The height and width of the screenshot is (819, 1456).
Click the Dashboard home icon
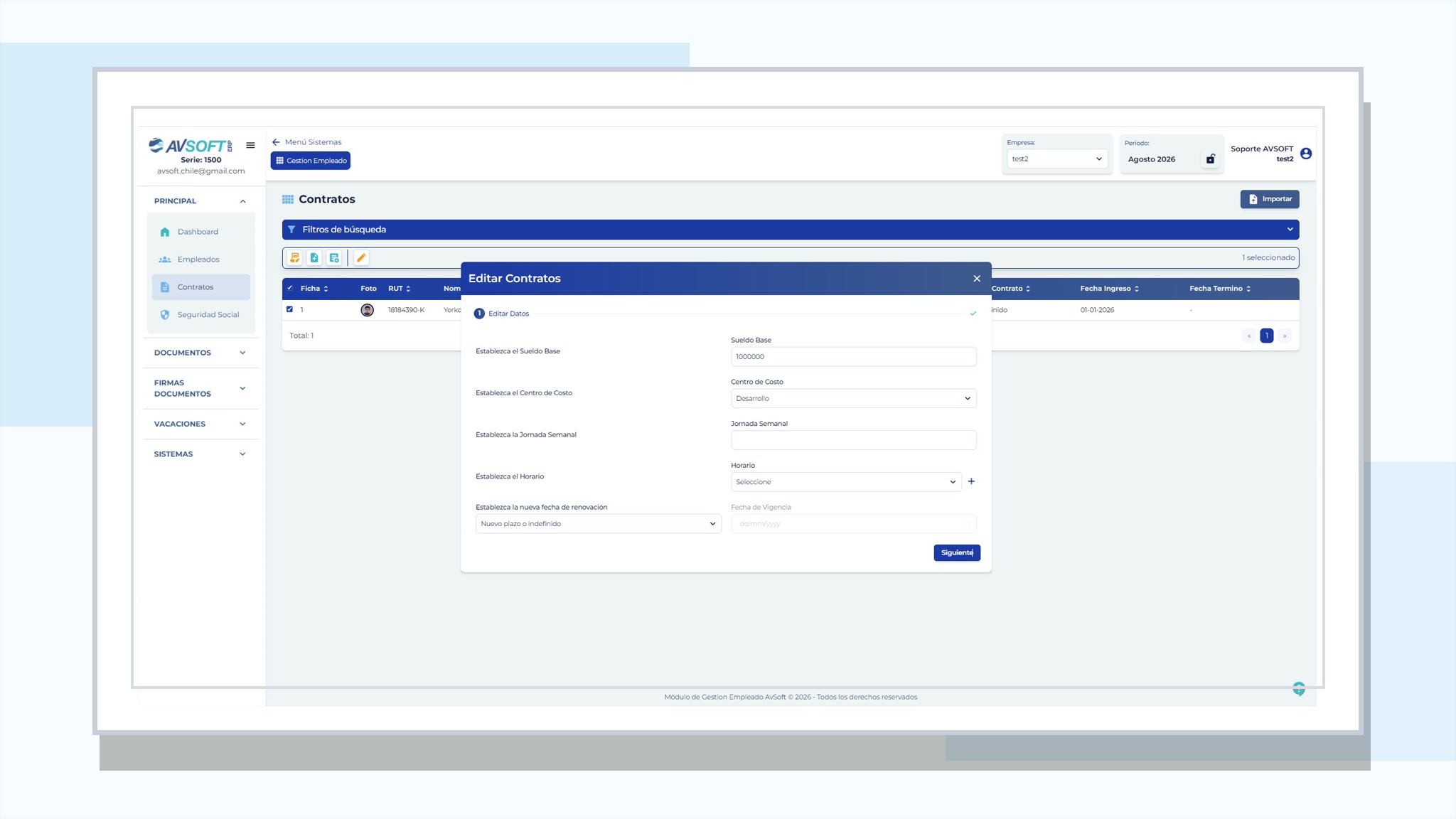(x=165, y=232)
